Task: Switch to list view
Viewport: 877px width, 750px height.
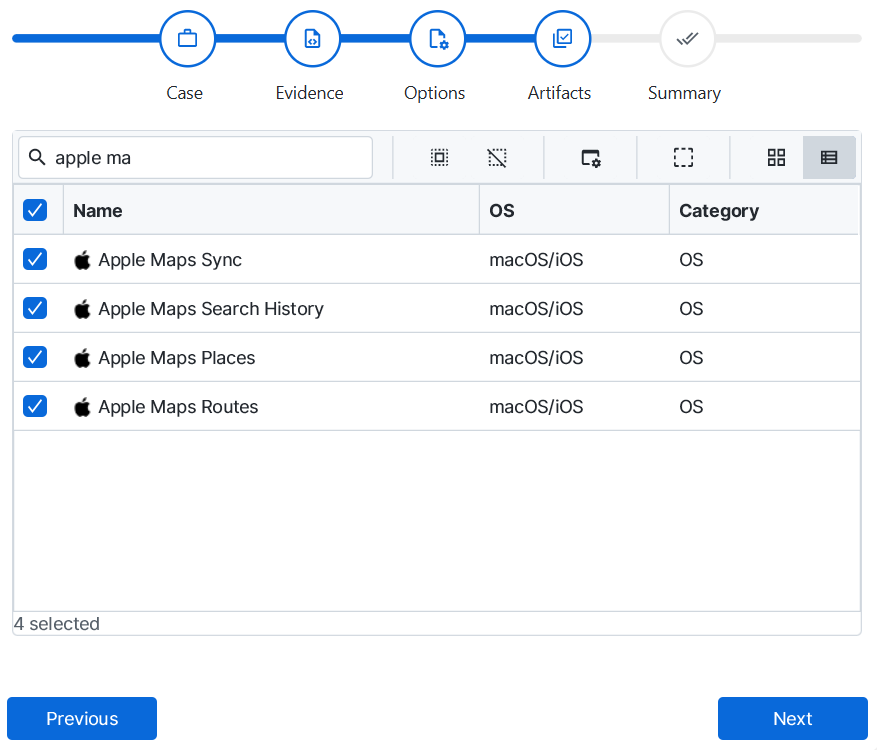Action: pos(829,157)
